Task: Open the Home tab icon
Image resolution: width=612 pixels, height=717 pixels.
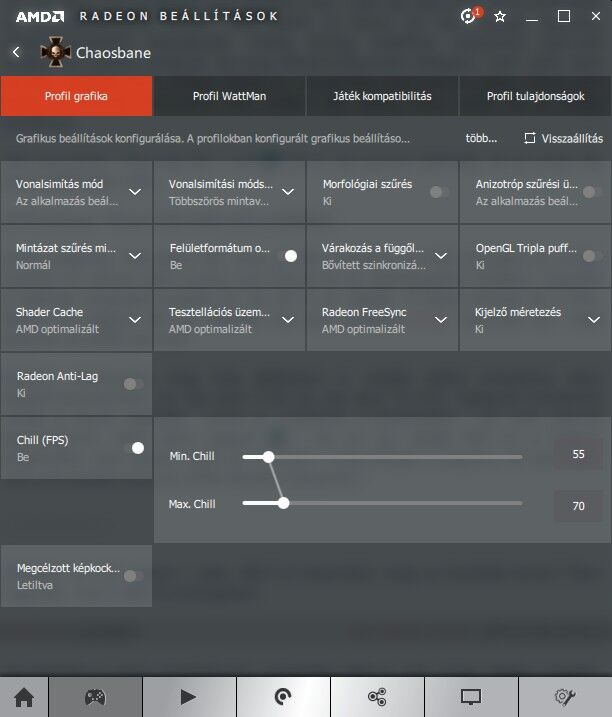Action: [x=23, y=697]
